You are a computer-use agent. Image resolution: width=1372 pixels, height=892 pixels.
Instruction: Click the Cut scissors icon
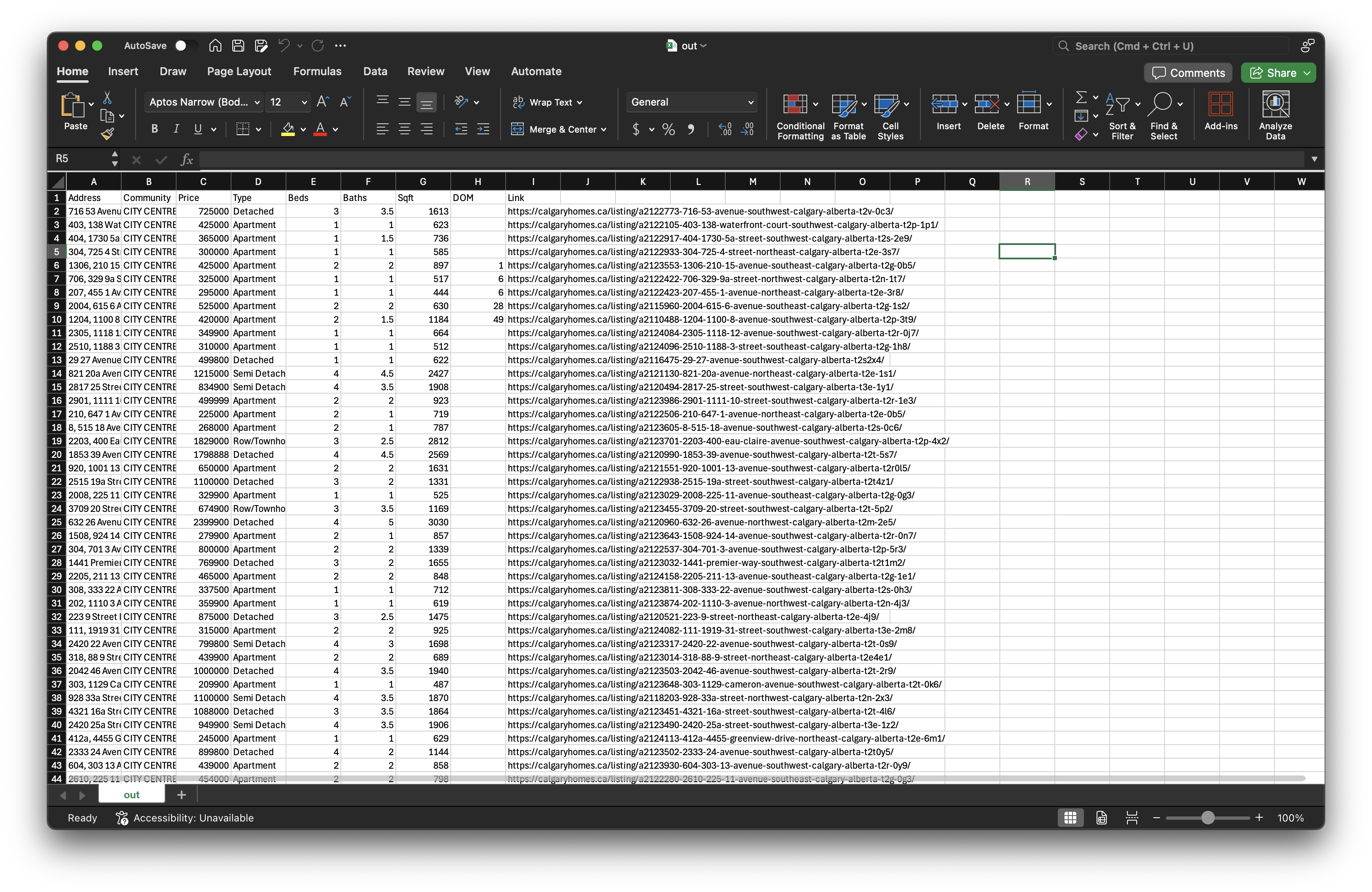107,98
